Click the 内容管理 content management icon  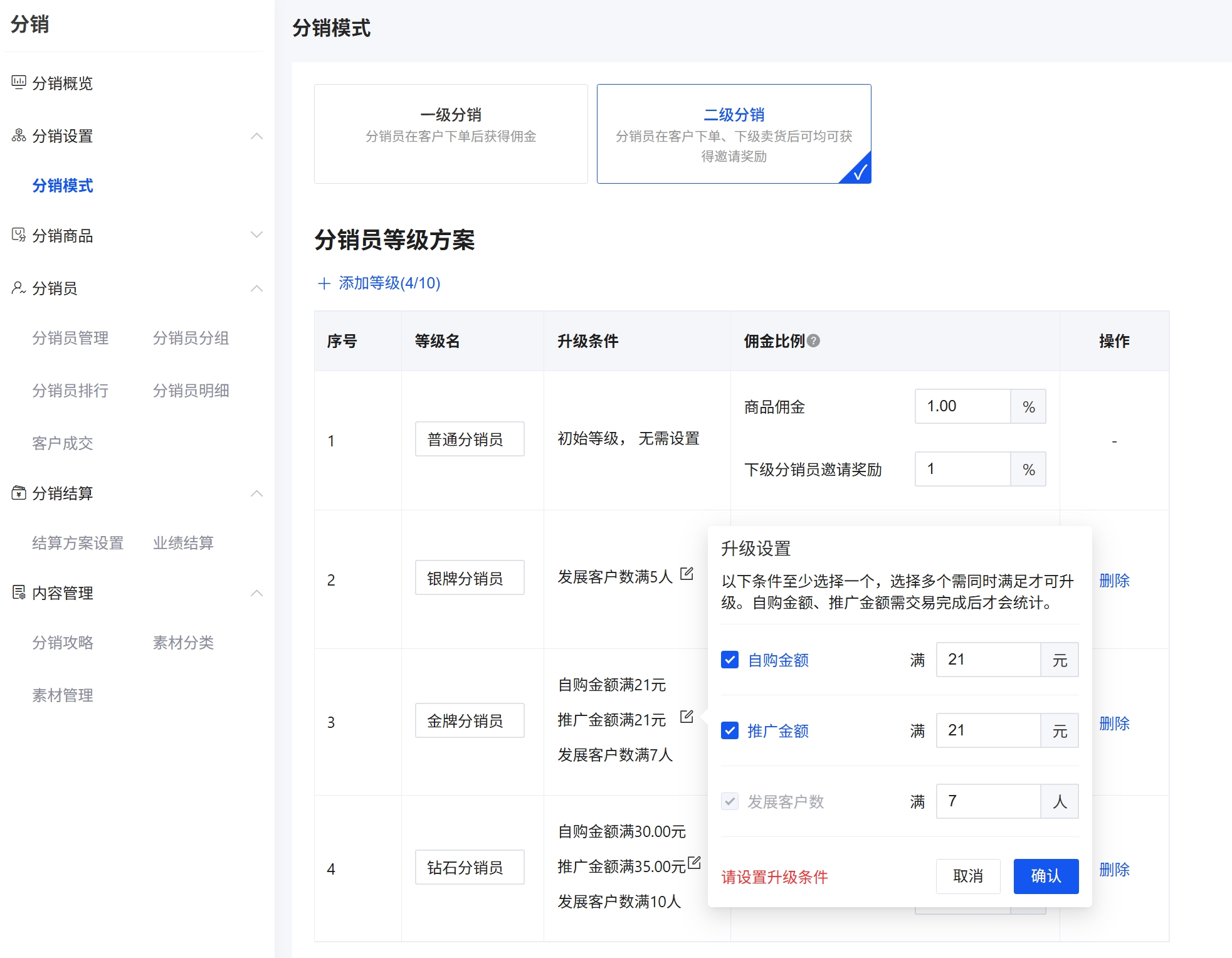point(18,592)
